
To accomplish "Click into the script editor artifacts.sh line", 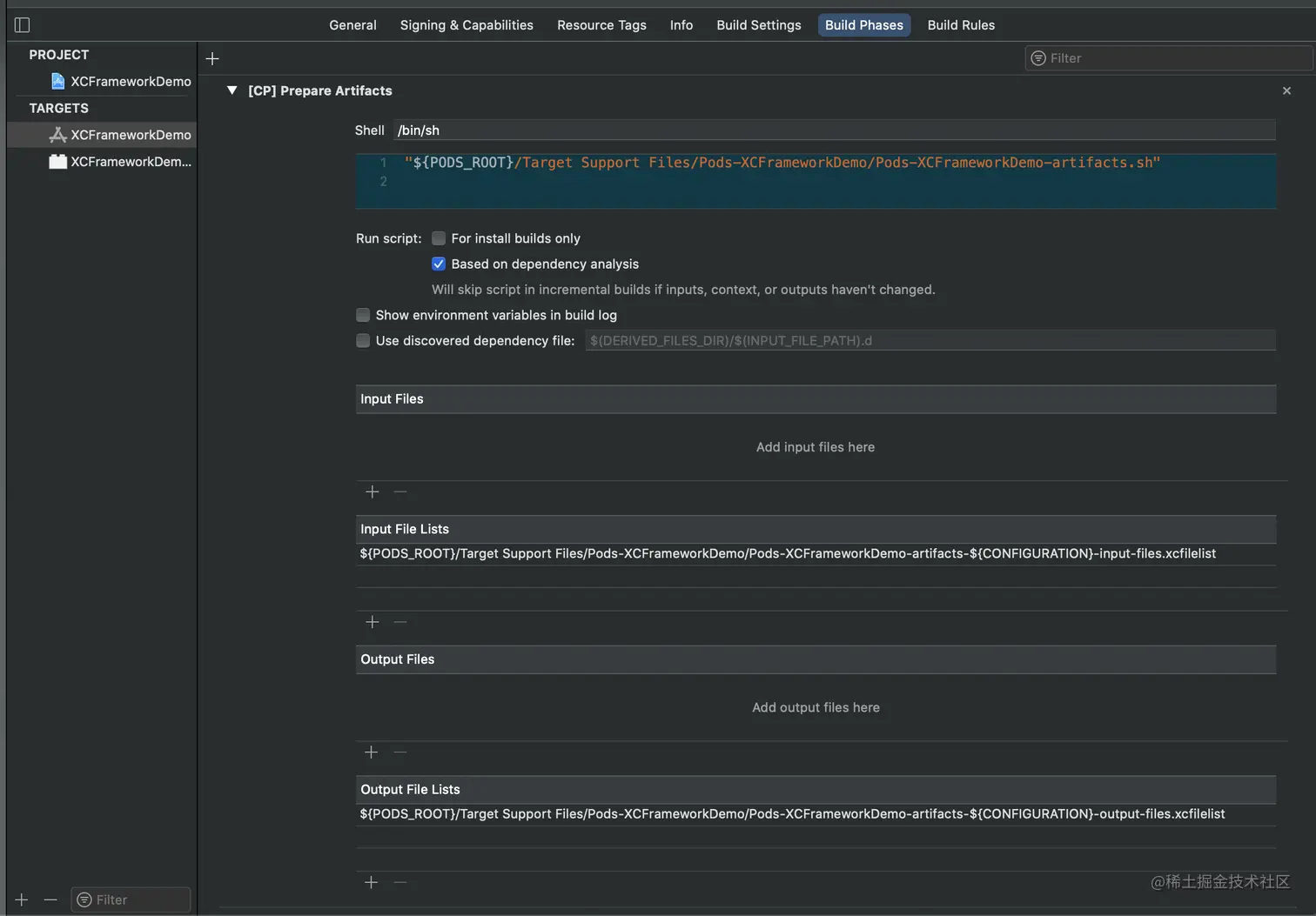I will pyautogui.click(x=782, y=163).
